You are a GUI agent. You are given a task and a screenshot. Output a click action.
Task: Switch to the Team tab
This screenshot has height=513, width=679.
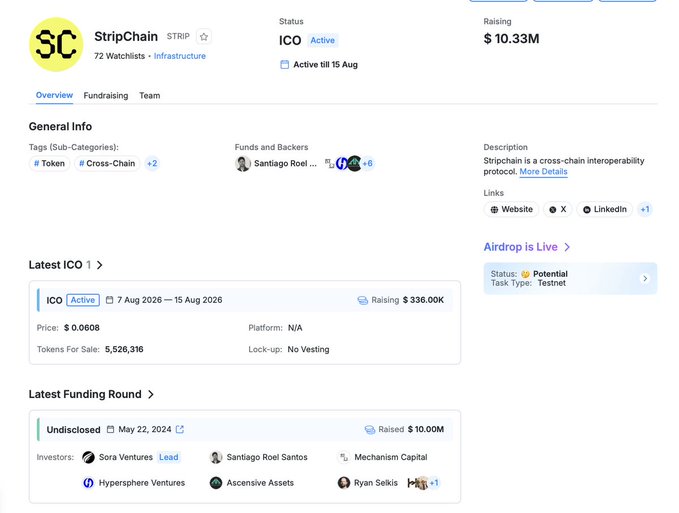tap(149, 96)
